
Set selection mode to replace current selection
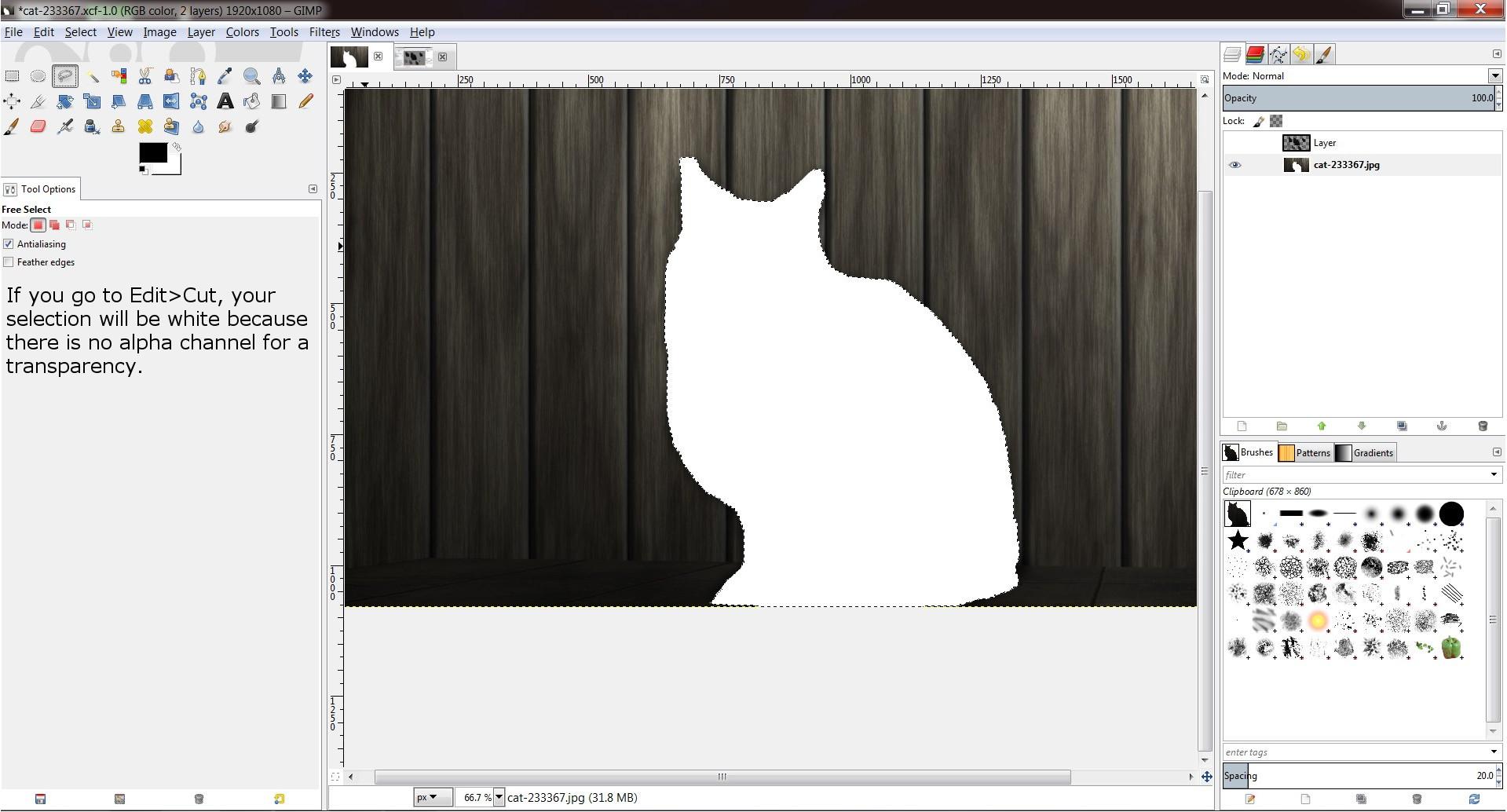pyautogui.click(x=38, y=225)
